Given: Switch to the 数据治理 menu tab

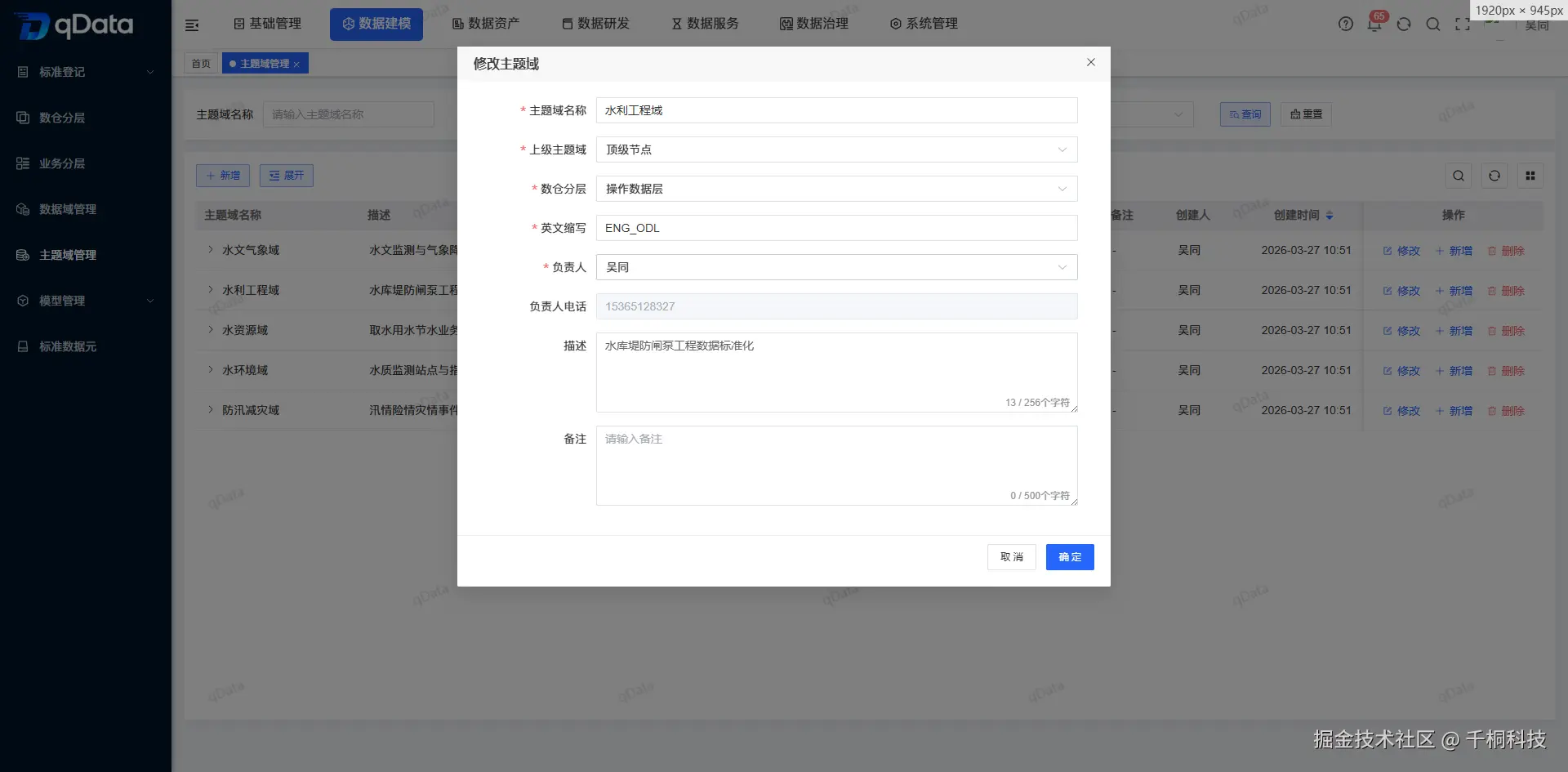Looking at the screenshot, I should click(813, 24).
